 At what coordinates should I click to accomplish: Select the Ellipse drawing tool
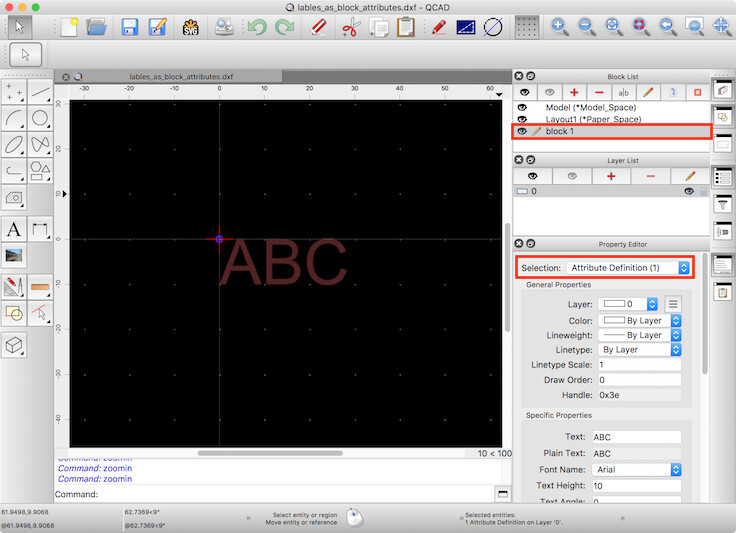coord(14,145)
